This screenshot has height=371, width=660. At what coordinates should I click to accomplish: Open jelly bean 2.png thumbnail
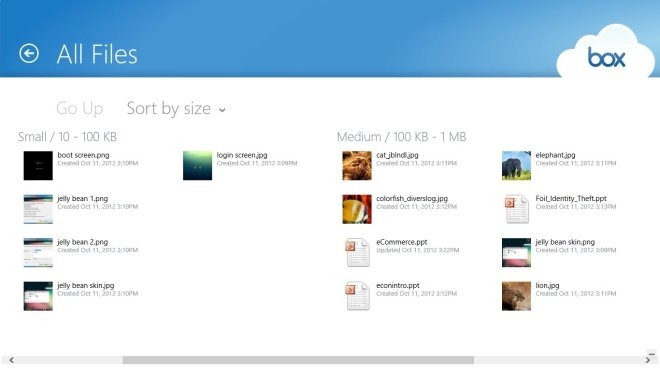point(38,253)
